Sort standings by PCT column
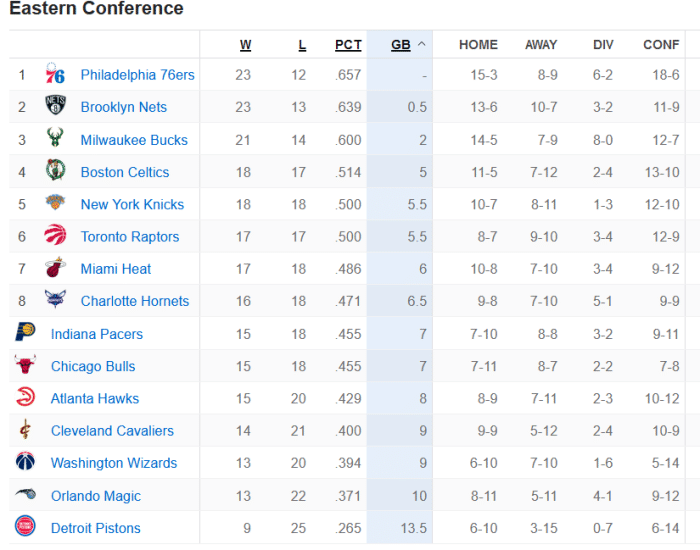 pyautogui.click(x=348, y=45)
